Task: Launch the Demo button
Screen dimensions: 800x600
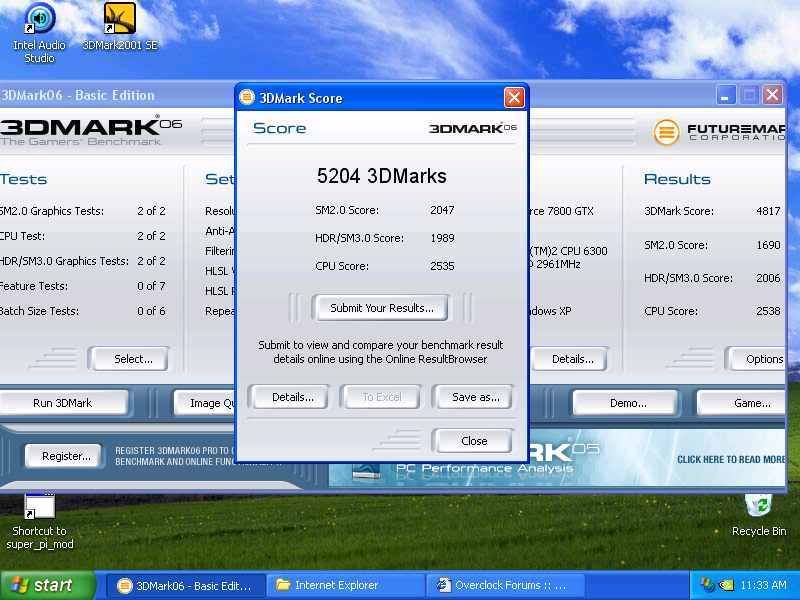Action: 628,403
